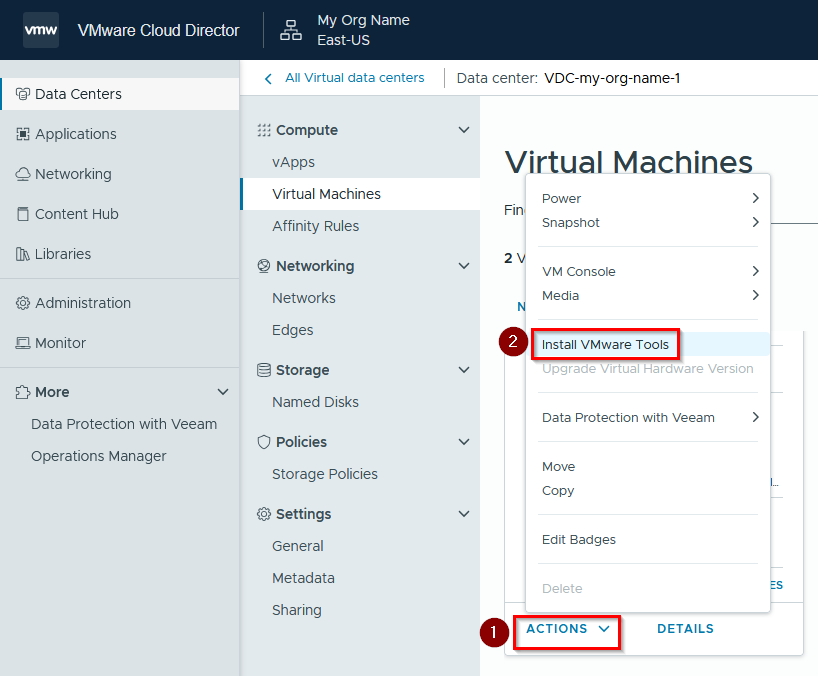The image size is (818, 676).
Task: Collapse the Storage section chevron
Action: click(464, 370)
